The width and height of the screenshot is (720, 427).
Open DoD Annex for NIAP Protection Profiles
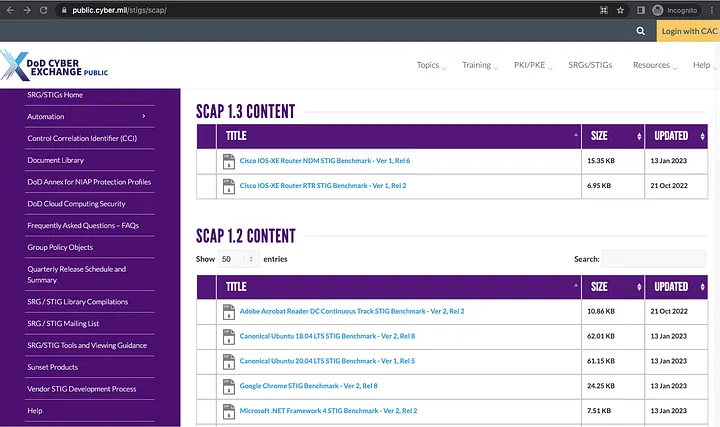89,182
